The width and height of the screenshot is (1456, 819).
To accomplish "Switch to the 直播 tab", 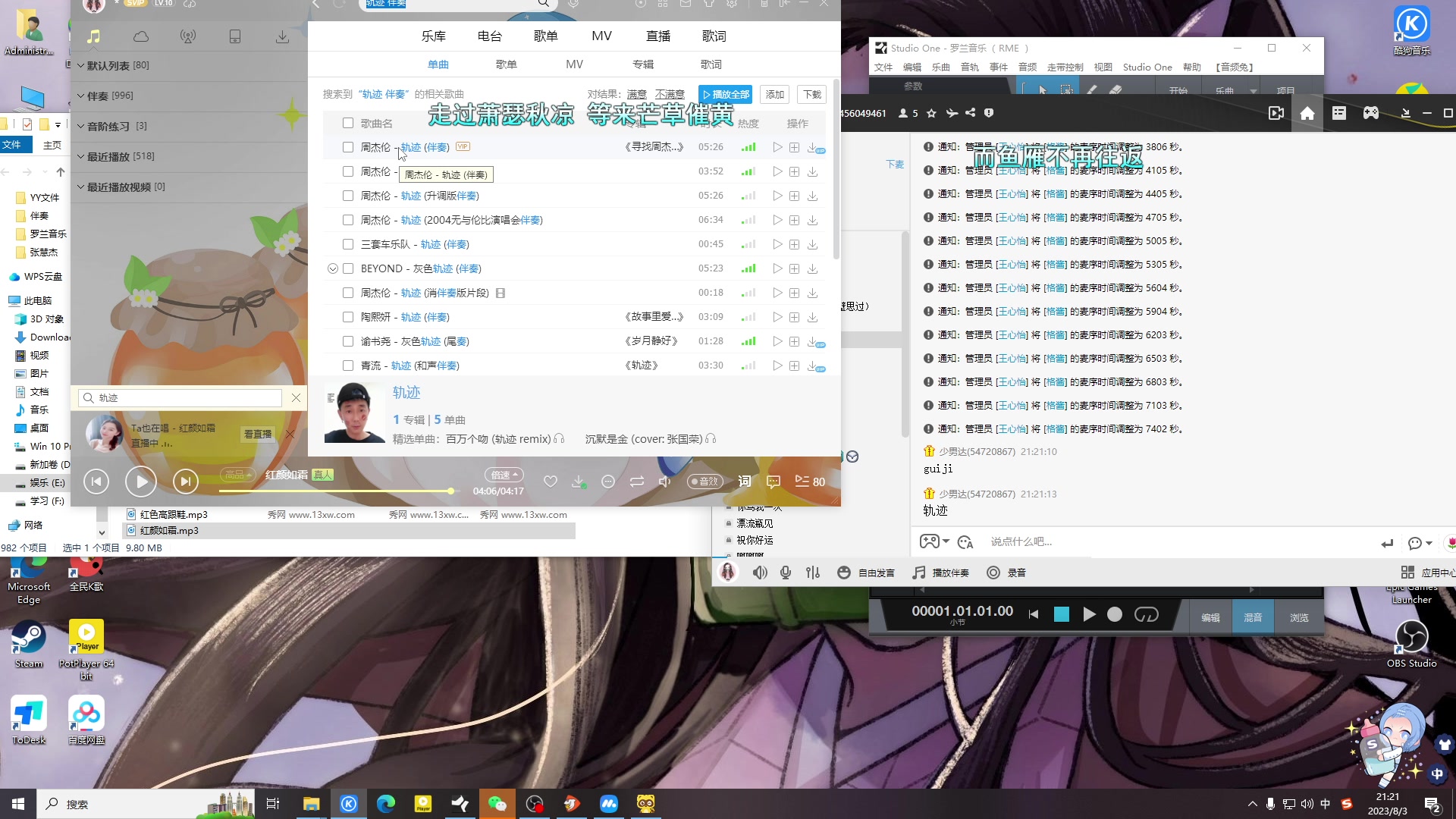I will [x=658, y=36].
